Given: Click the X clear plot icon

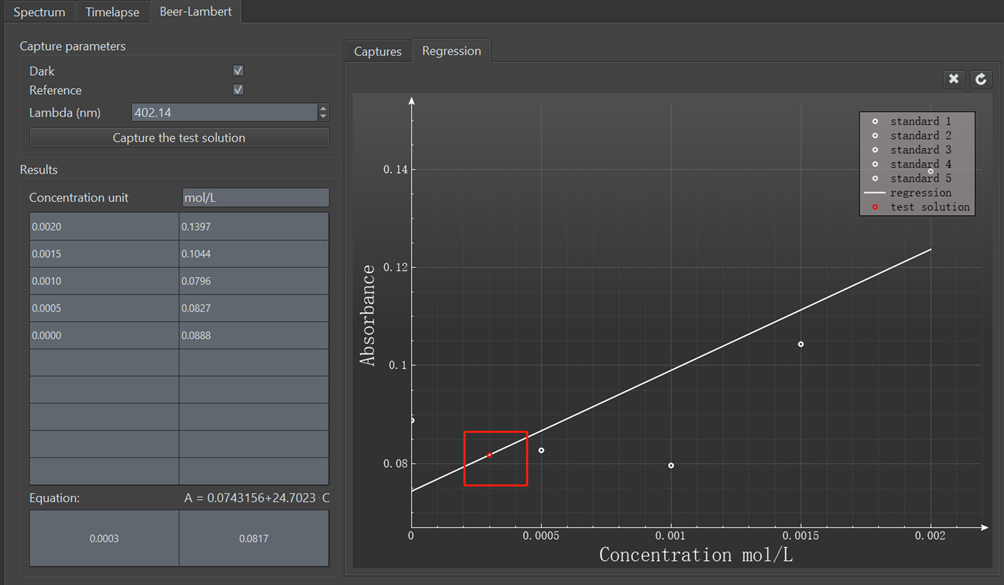Looking at the screenshot, I should tap(953, 79).
